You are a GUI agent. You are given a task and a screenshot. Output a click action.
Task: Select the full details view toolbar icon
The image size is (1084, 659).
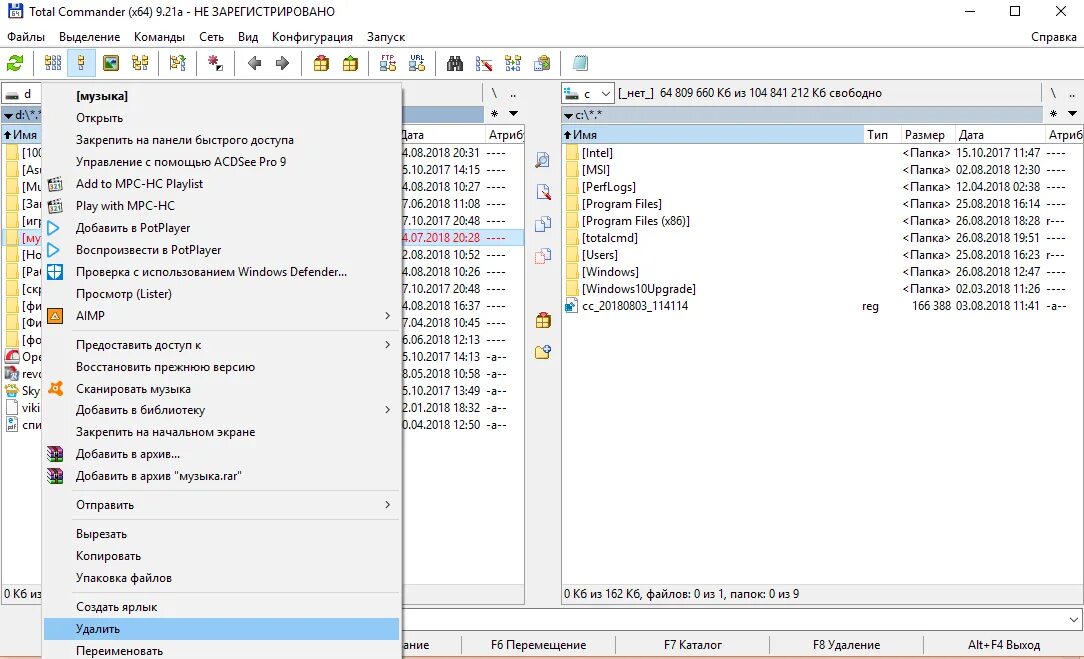(82, 64)
